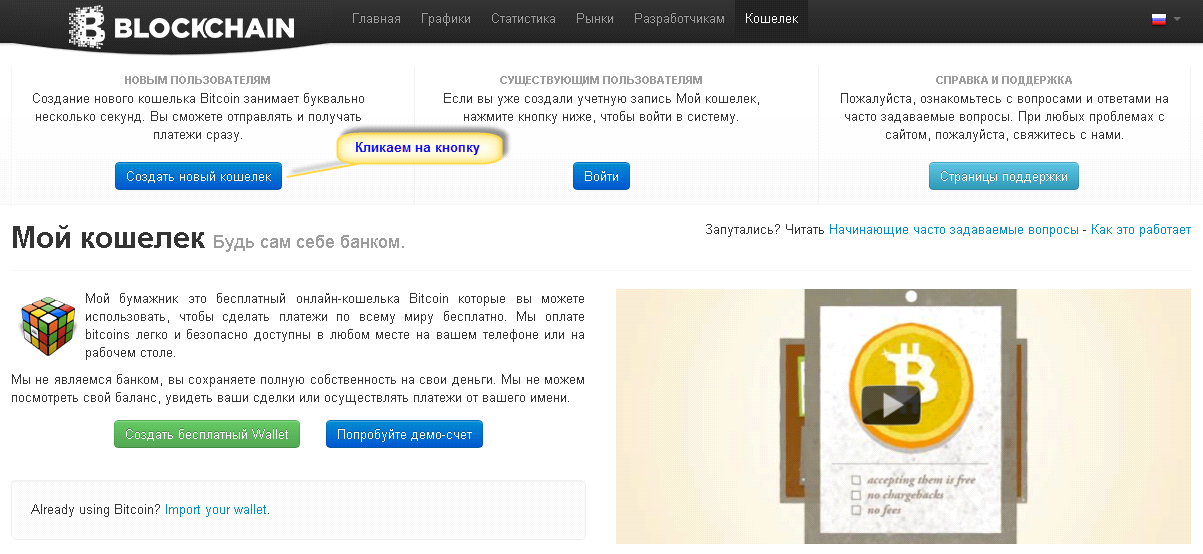
Task: Click the Blockchain logo
Action: coord(181,26)
